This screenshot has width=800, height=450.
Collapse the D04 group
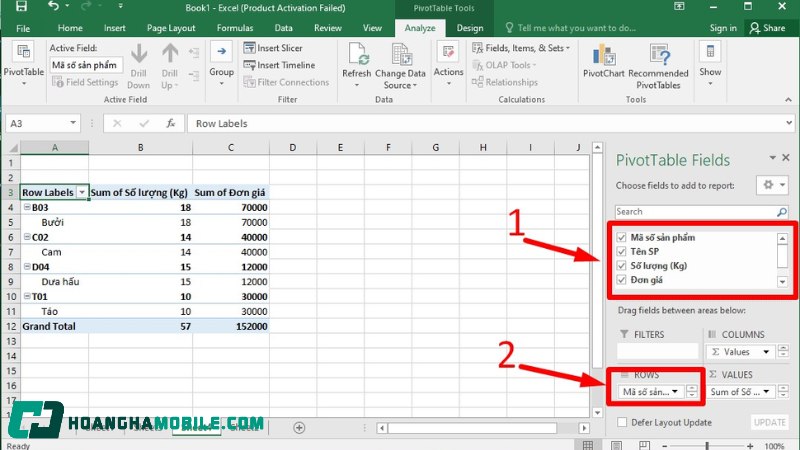27,266
